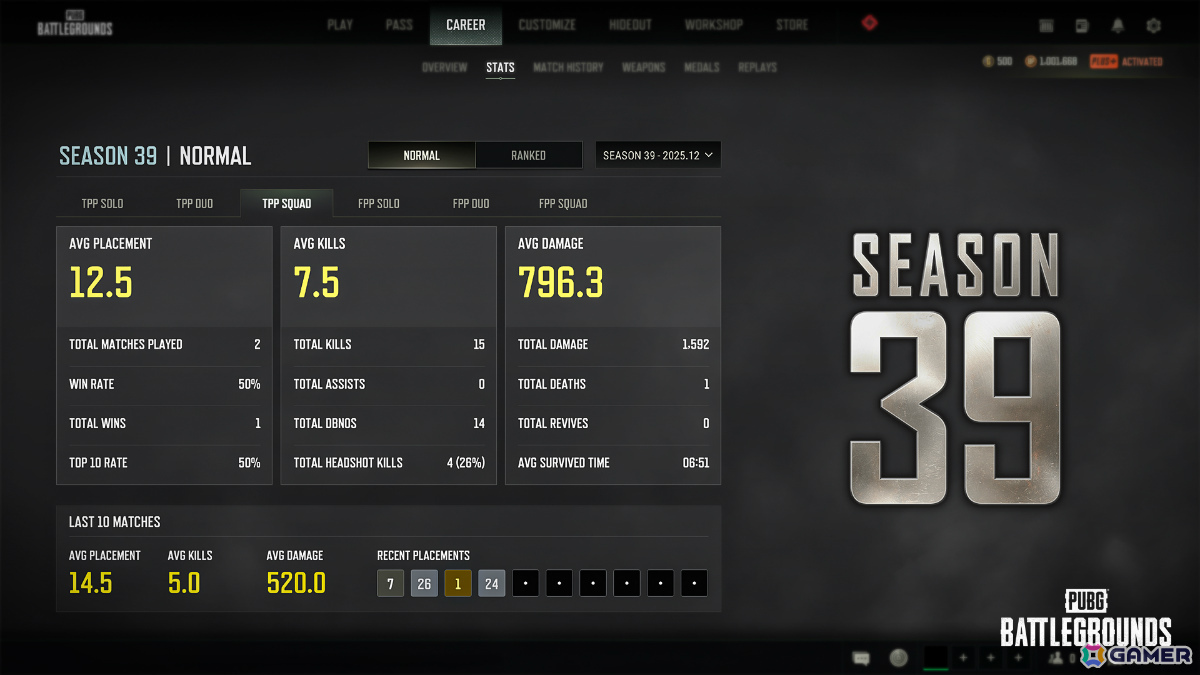Click the red esports diamond icon
This screenshot has width=1200, height=675.
869,24
